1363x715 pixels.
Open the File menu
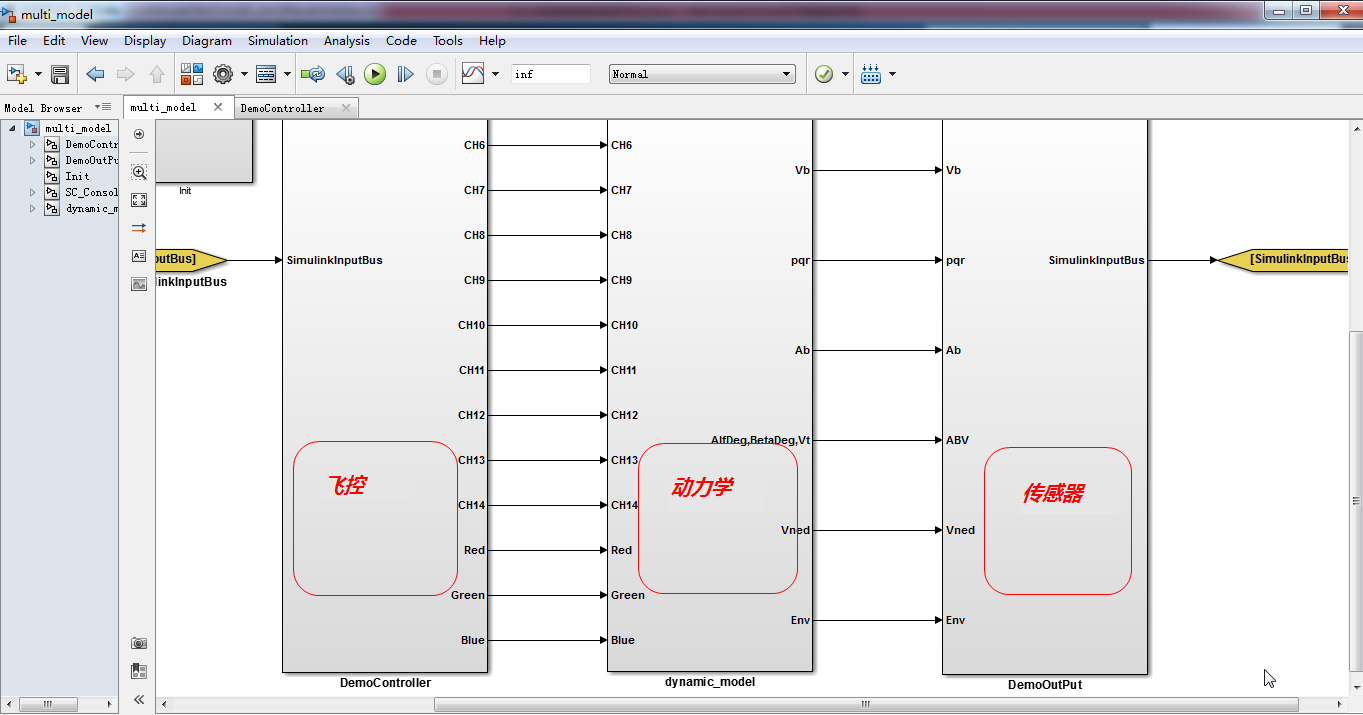point(17,41)
